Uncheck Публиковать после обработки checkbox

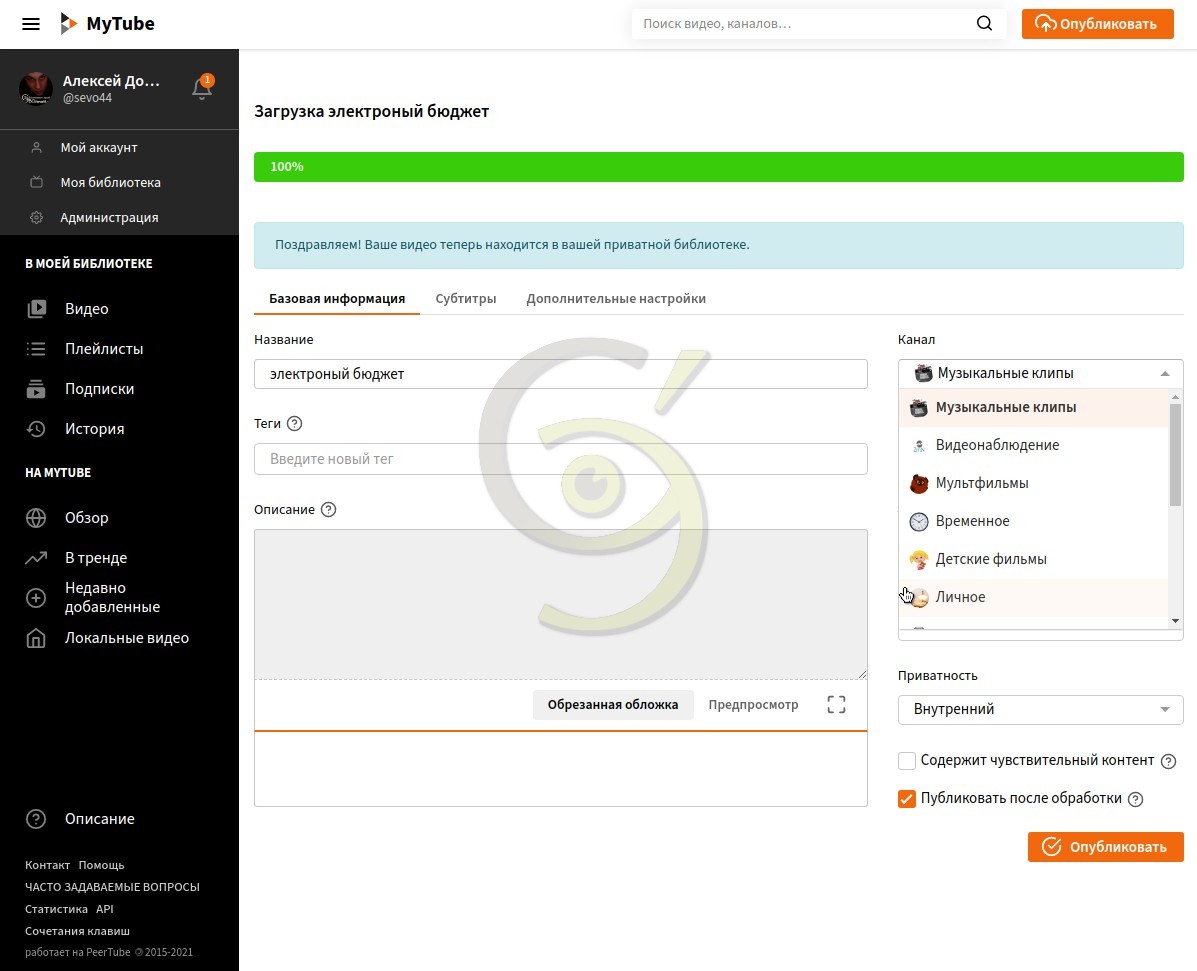pos(907,799)
